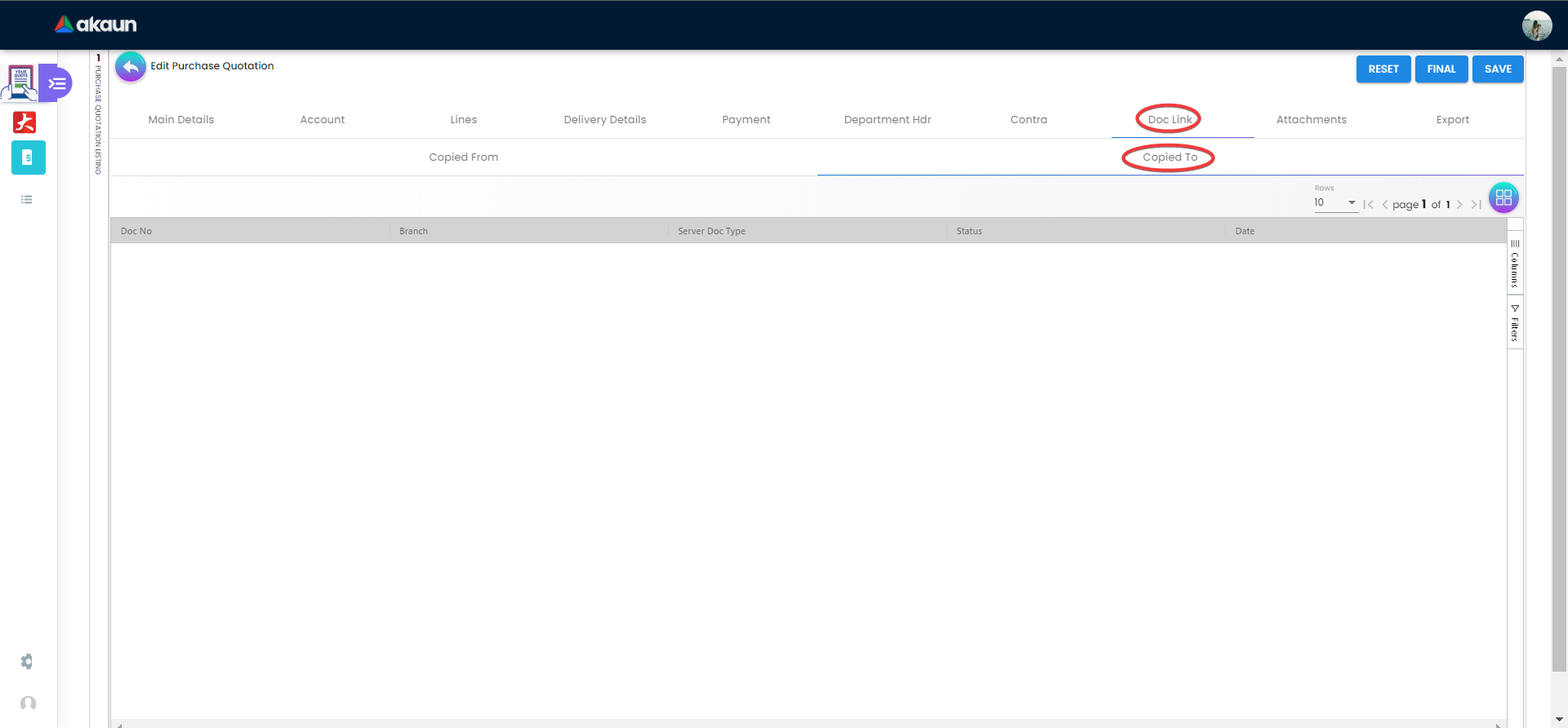
Task: Switch to the Main Details tab
Action: [x=181, y=119]
